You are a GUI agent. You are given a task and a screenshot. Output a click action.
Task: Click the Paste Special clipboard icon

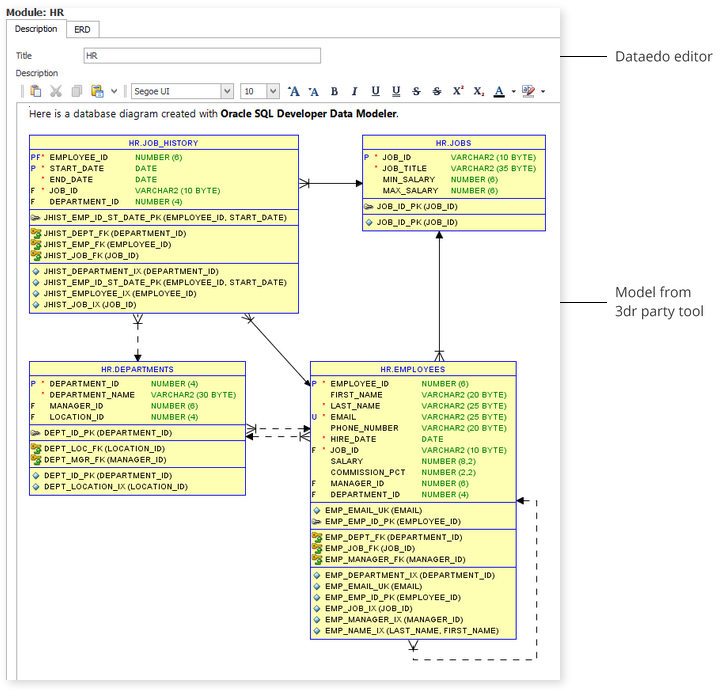(97, 91)
